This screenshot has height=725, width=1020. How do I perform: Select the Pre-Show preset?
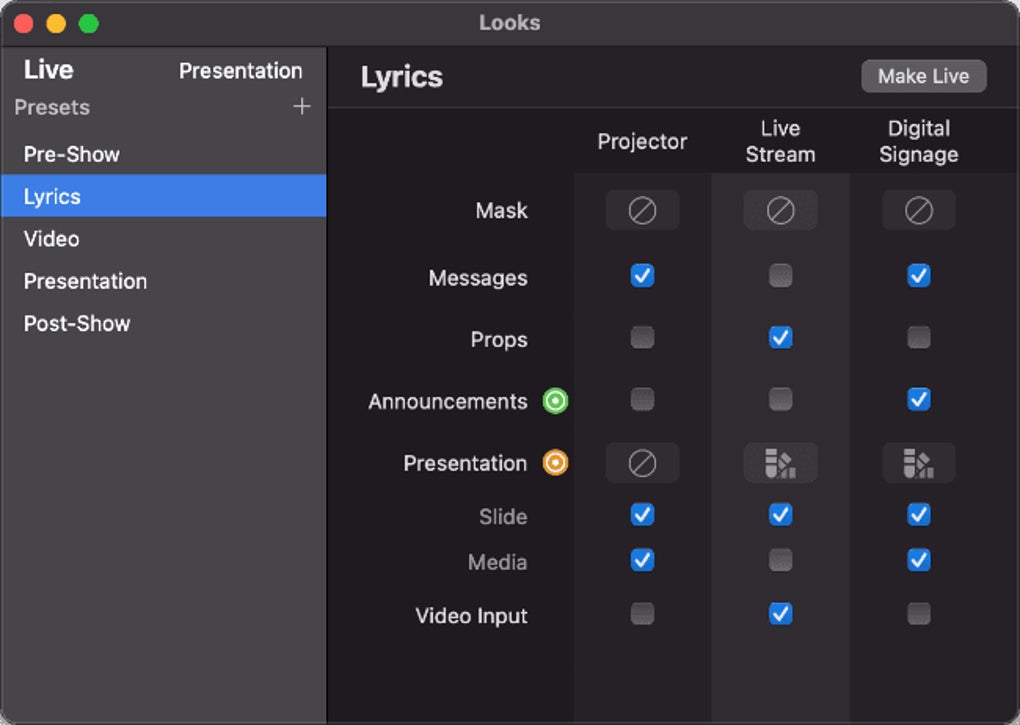pyautogui.click(x=163, y=154)
